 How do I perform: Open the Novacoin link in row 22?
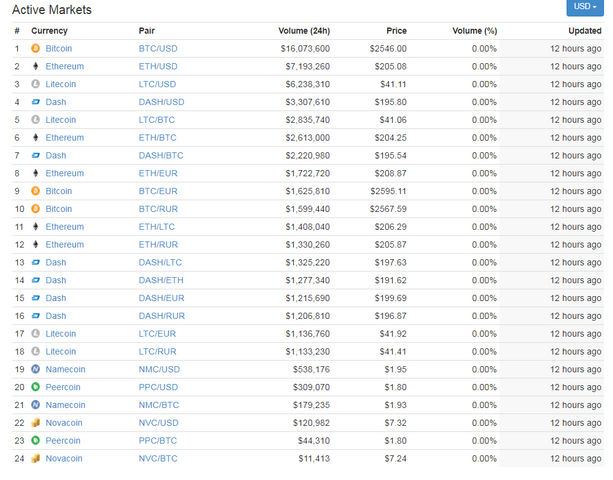[64, 423]
